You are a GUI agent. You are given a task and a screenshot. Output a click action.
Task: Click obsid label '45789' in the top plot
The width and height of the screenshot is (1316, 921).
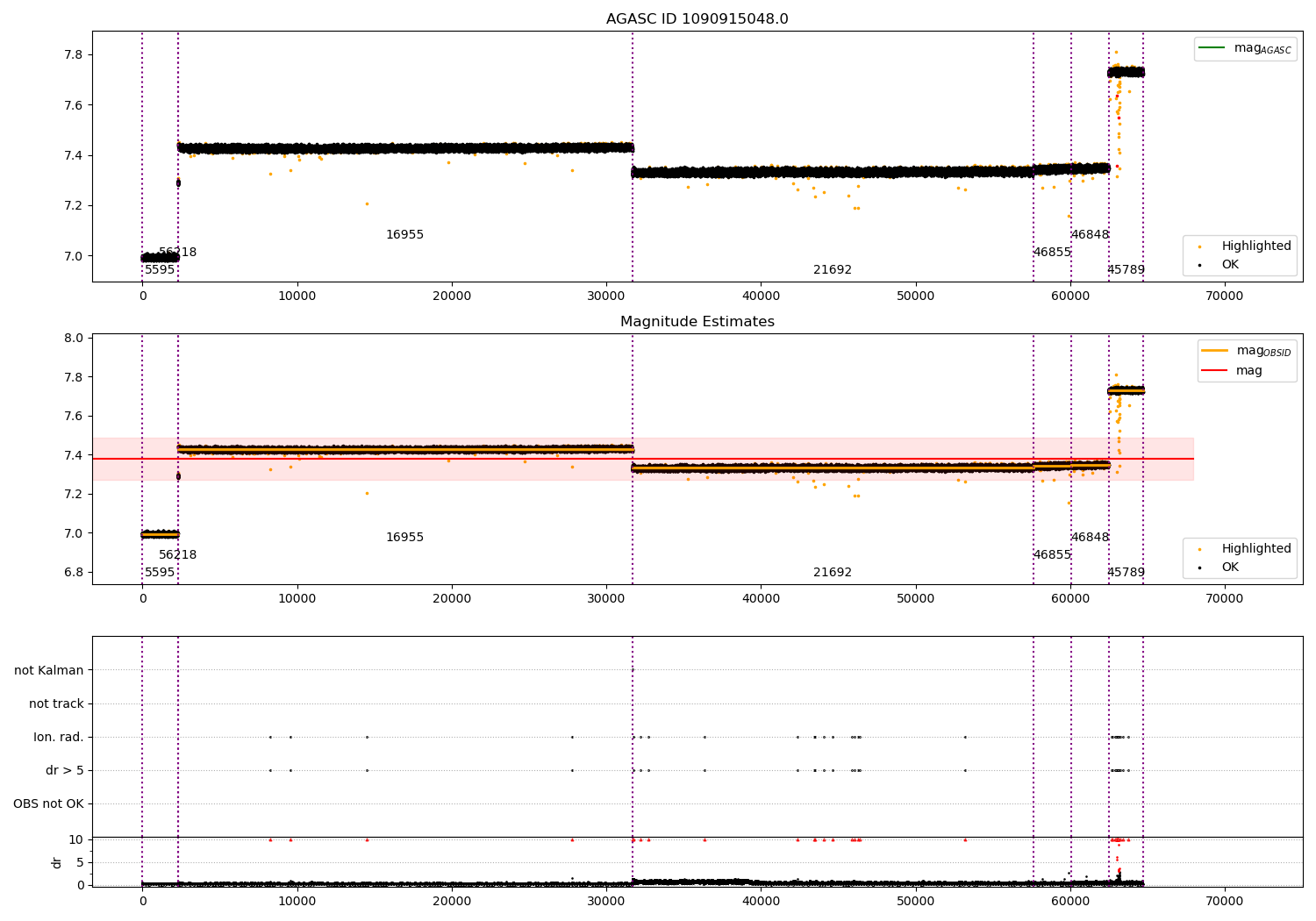[1126, 270]
